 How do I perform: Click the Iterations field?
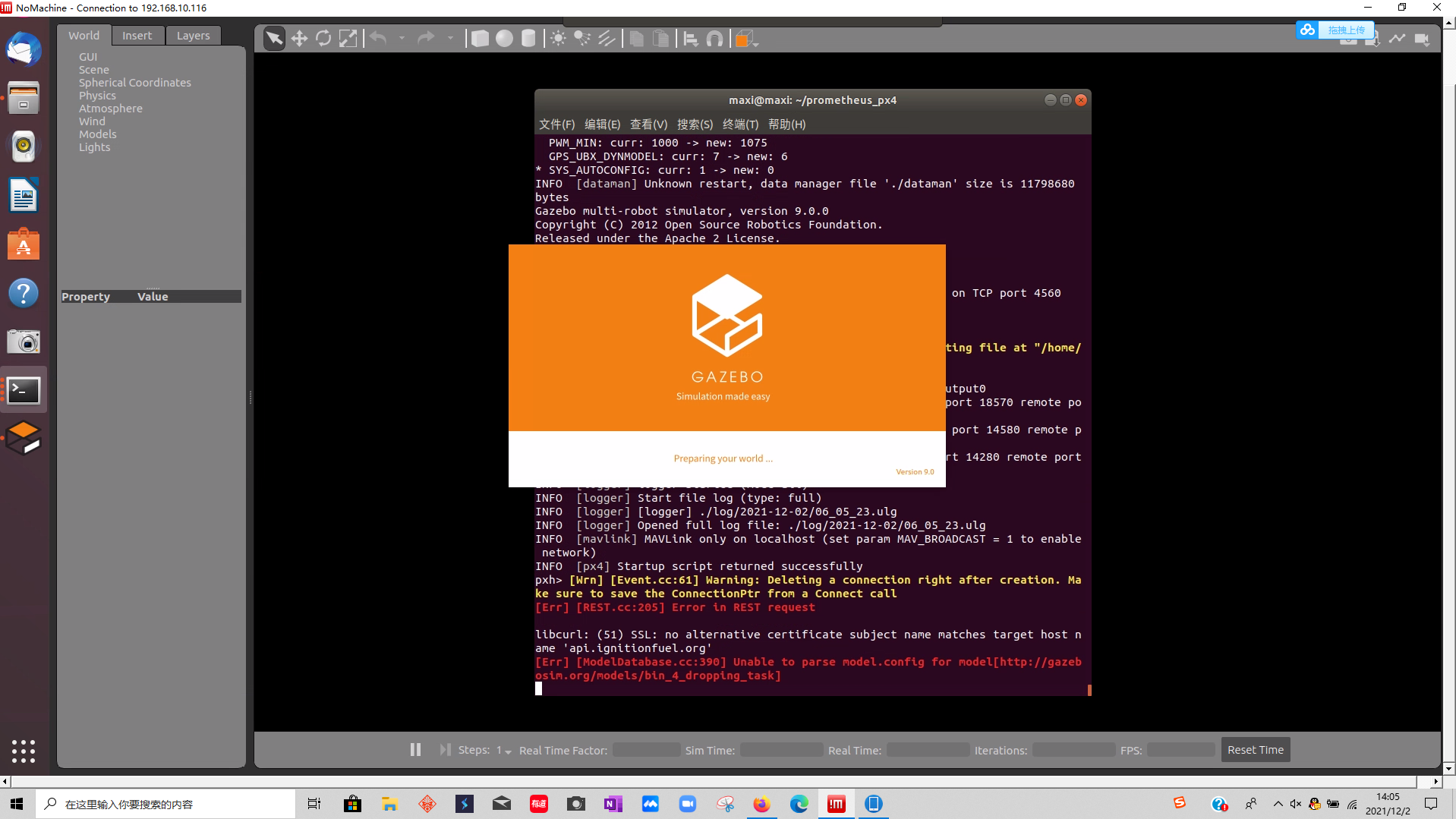click(1073, 750)
